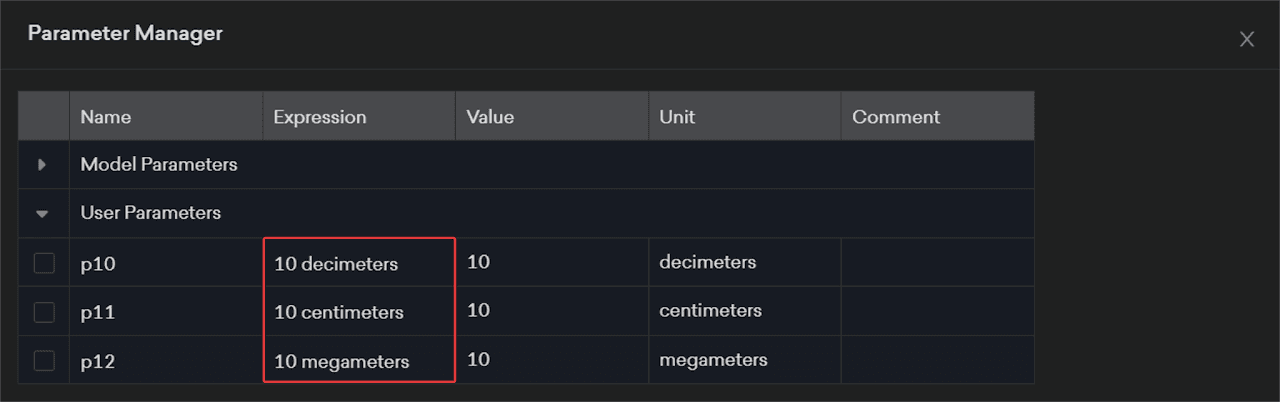1280x402 pixels.
Task: Edit the 10 megameters expression
Action: pos(342,362)
